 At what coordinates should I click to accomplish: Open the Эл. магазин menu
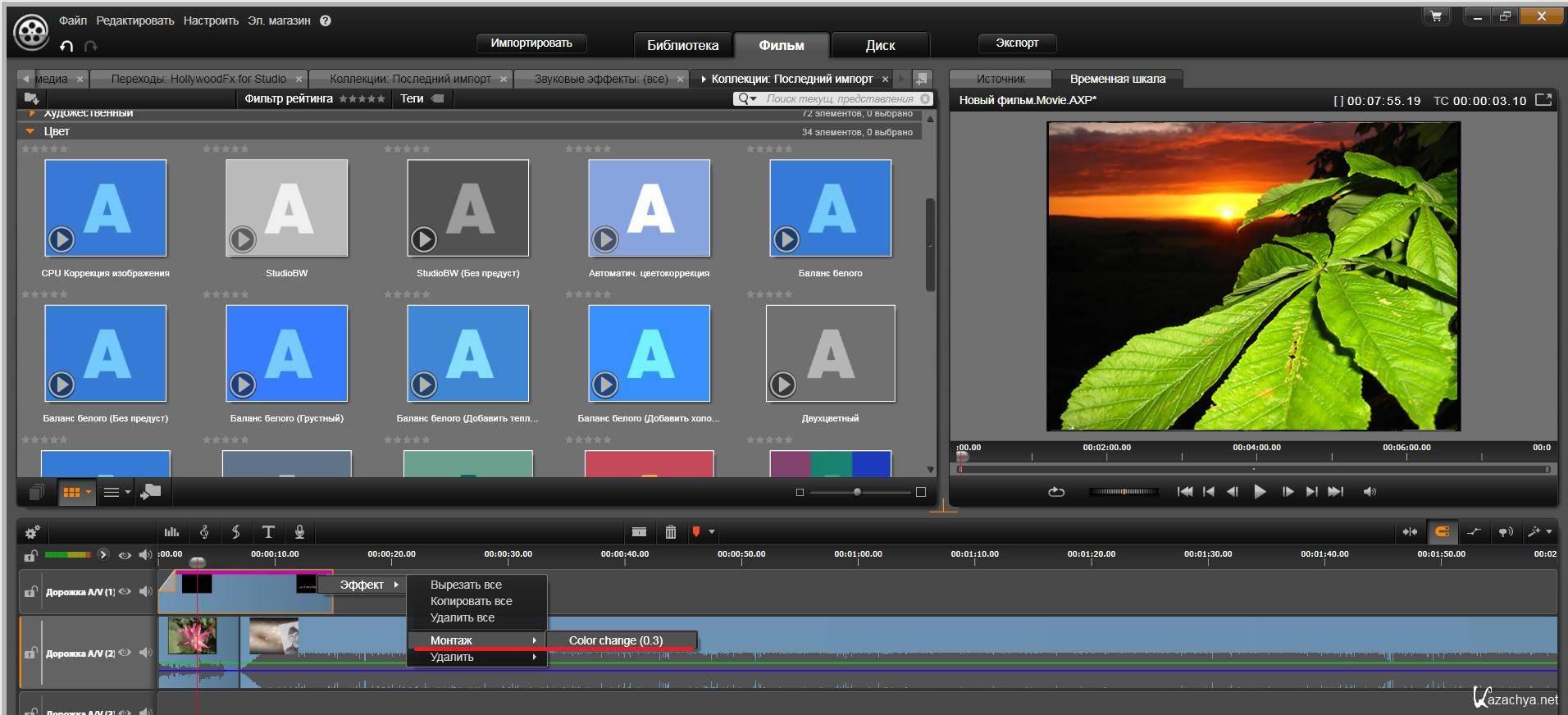pyautogui.click(x=279, y=20)
